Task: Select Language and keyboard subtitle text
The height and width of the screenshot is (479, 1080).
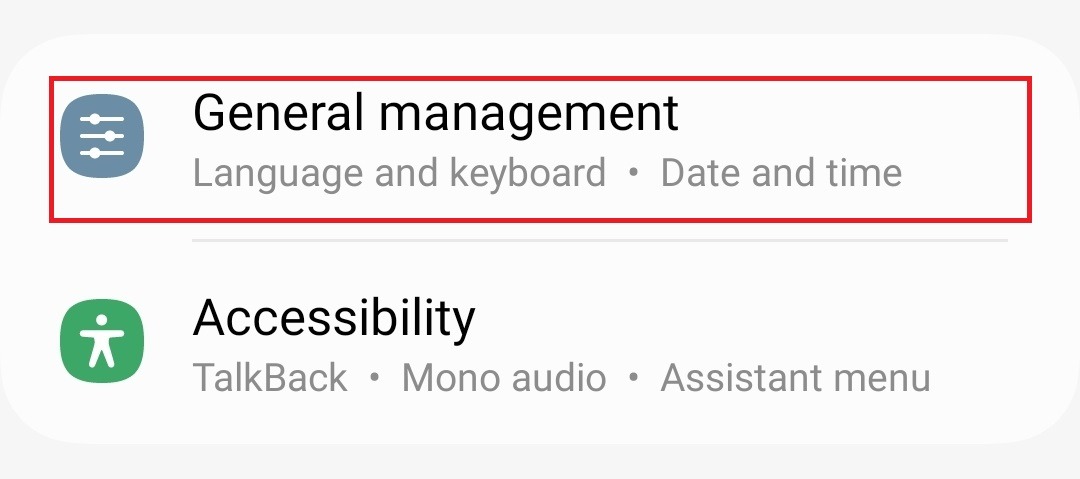Action: click(399, 173)
